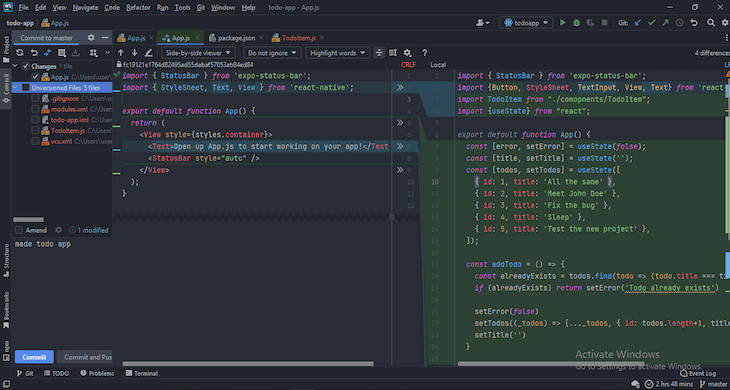Collapse unchanged fragments in diff
The height and width of the screenshot is (390, 730).
pos(379,53)
